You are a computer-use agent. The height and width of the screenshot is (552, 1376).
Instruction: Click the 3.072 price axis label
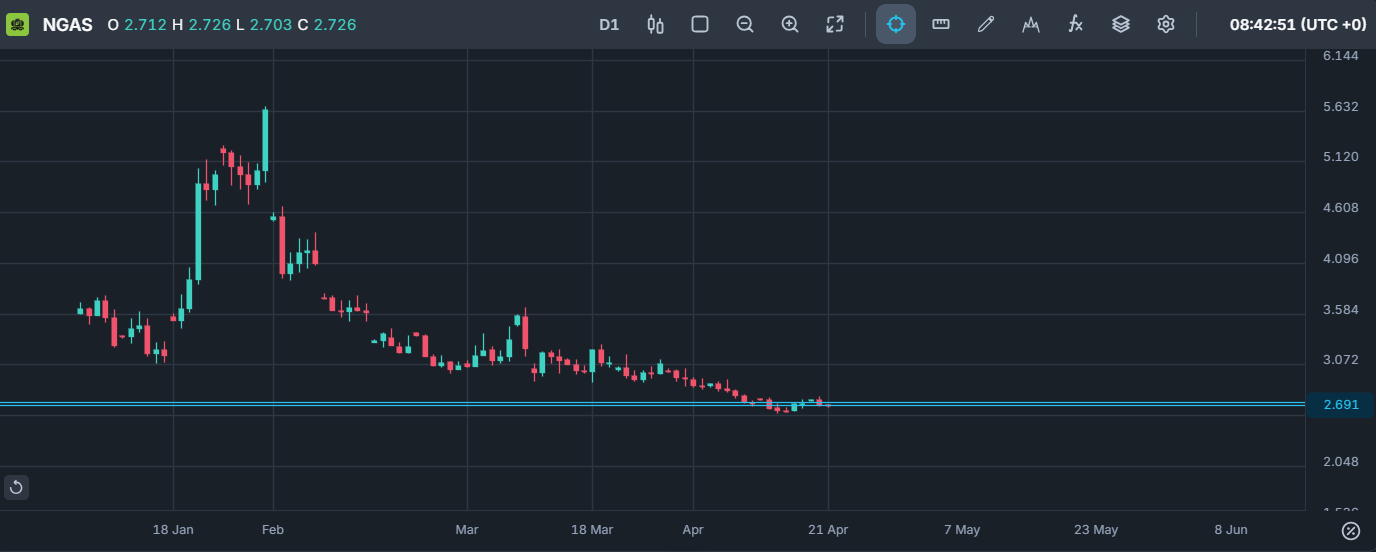[x=1341, y=359]
